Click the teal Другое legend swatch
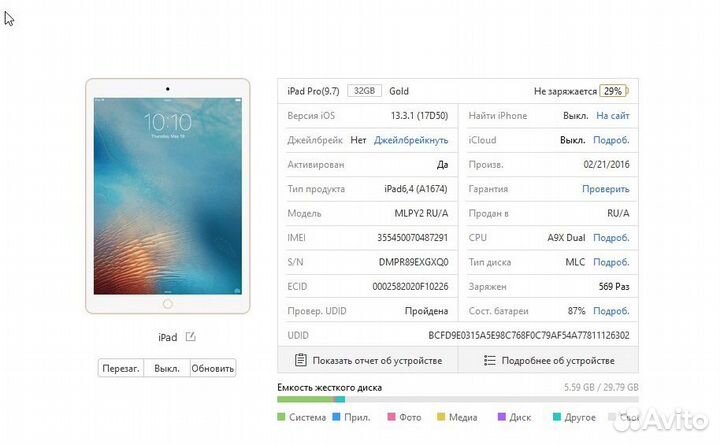The height and width of the screenshot is (445, 720). (x=557, y=417)
